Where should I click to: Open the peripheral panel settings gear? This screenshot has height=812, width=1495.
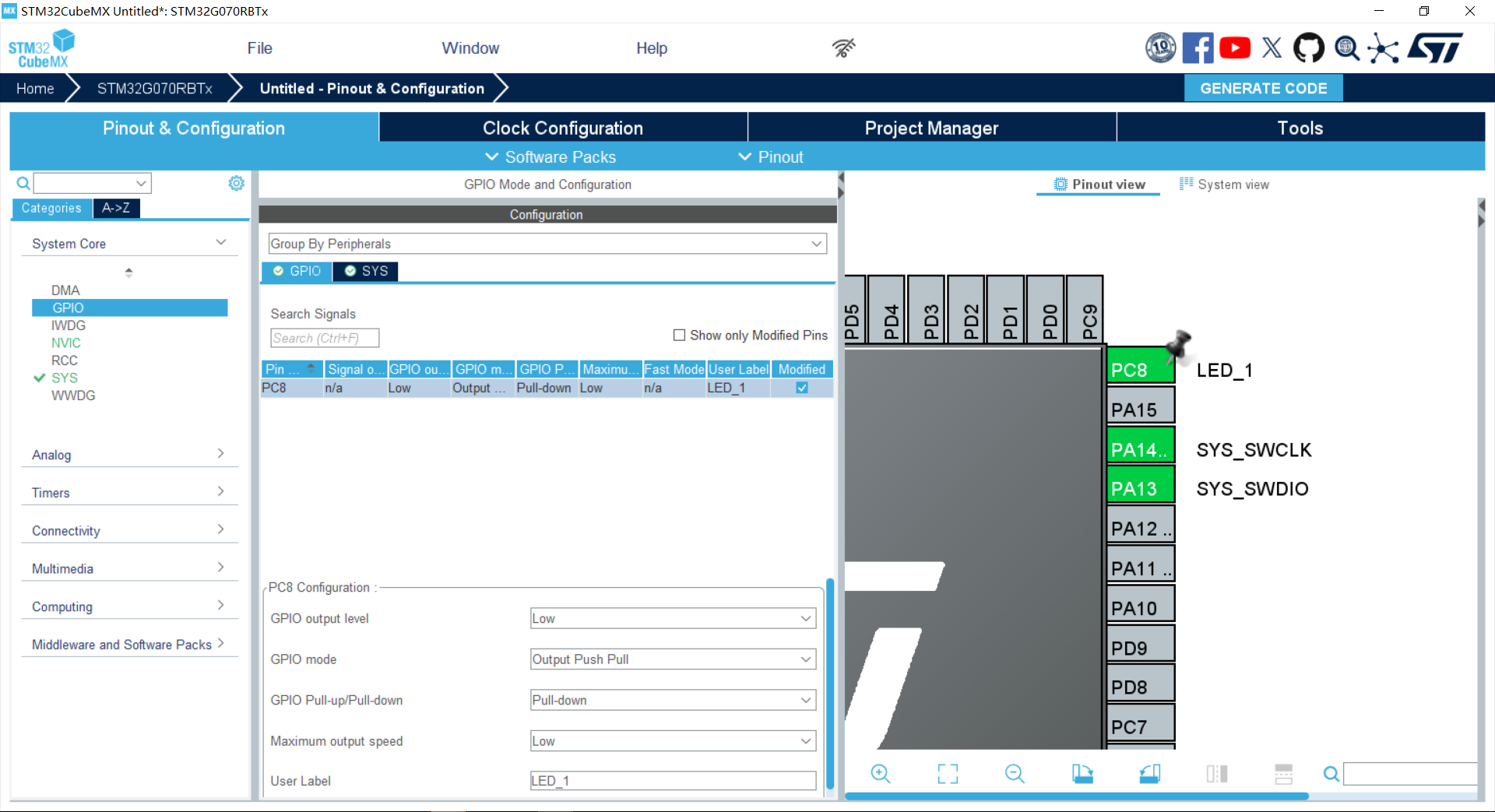pos(236,183)
